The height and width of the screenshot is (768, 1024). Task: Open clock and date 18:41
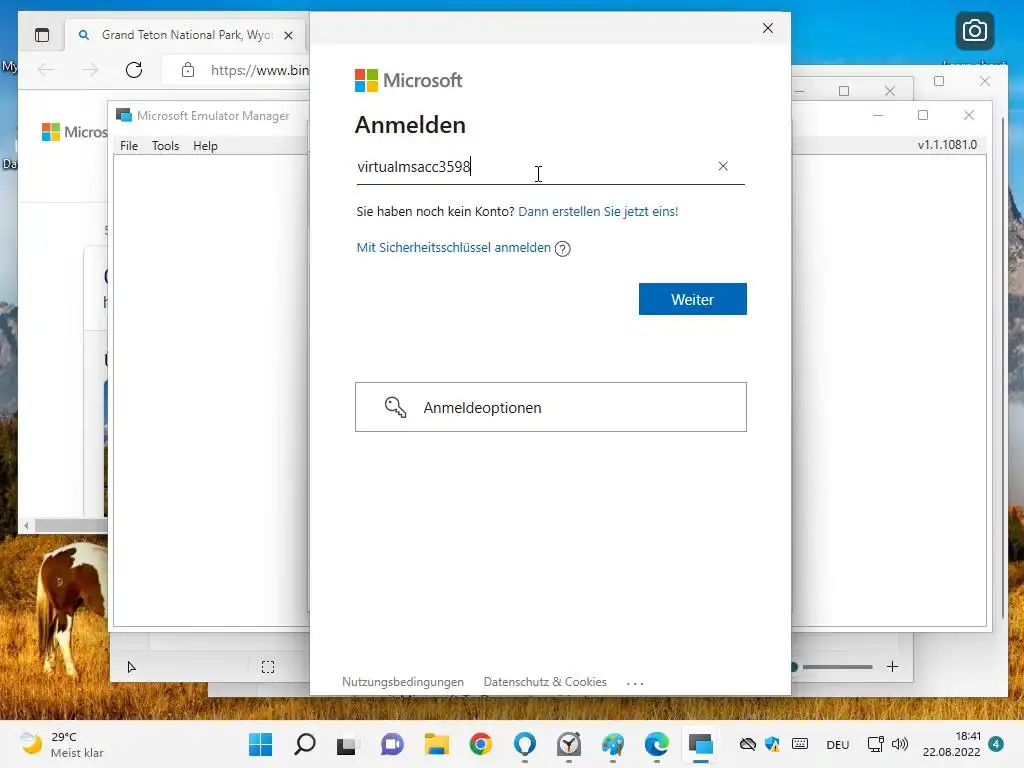(x=952, y=744)
